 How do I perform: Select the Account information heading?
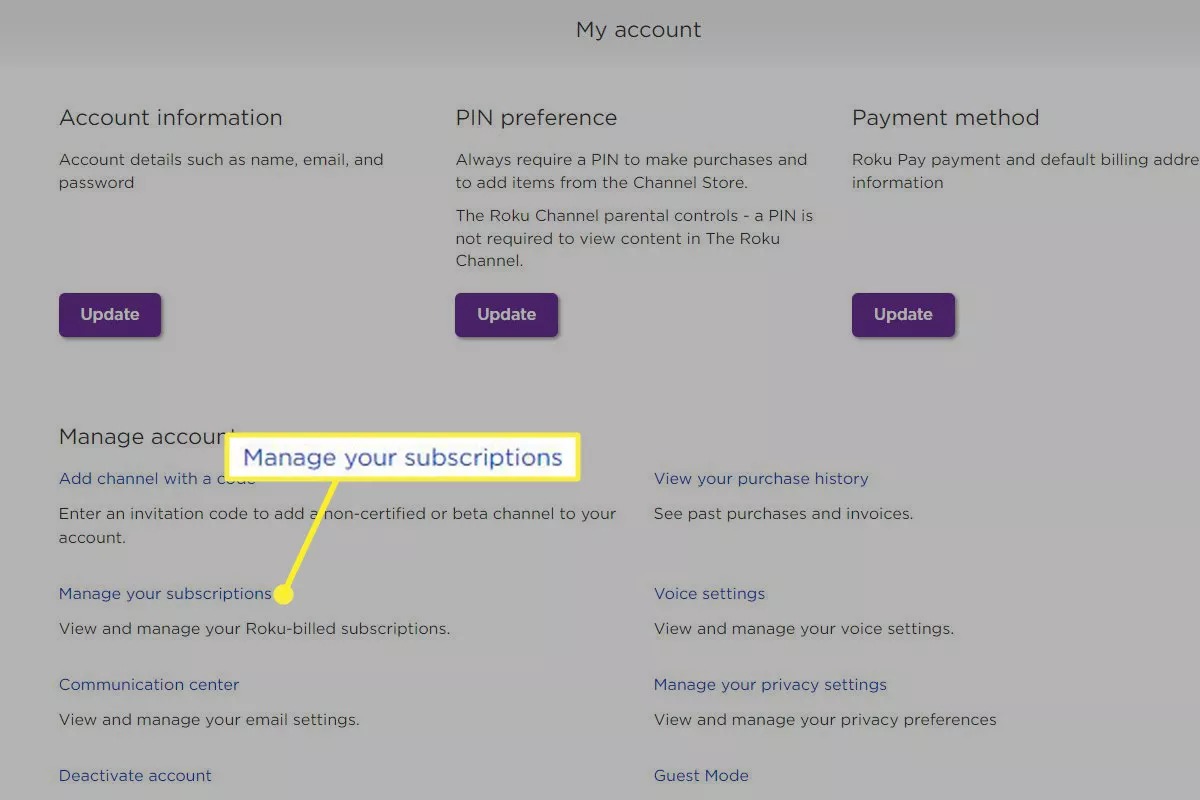tap(171, 118)
